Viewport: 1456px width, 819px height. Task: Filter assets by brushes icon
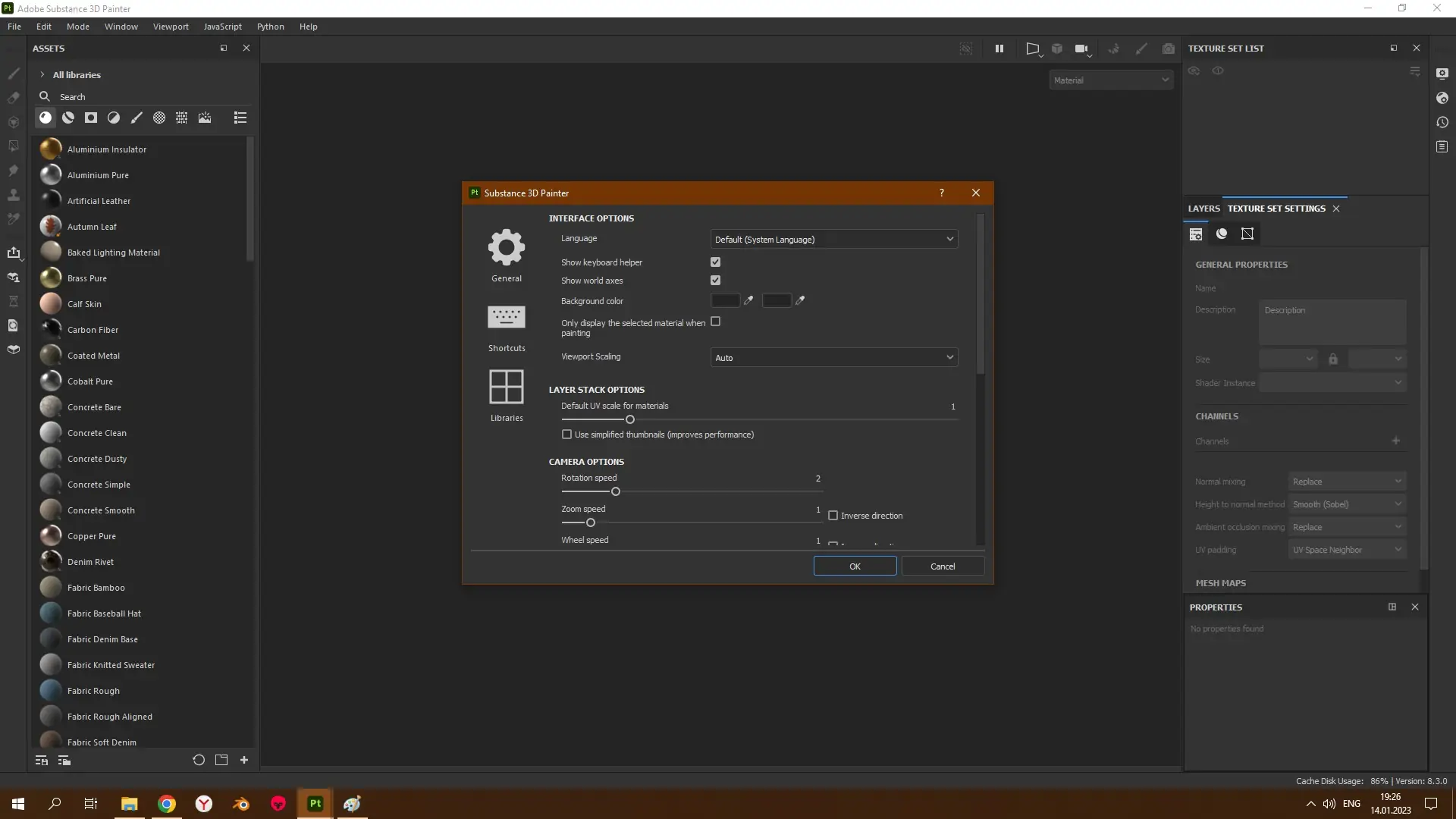pyautogui.click(x=136, y=118)
